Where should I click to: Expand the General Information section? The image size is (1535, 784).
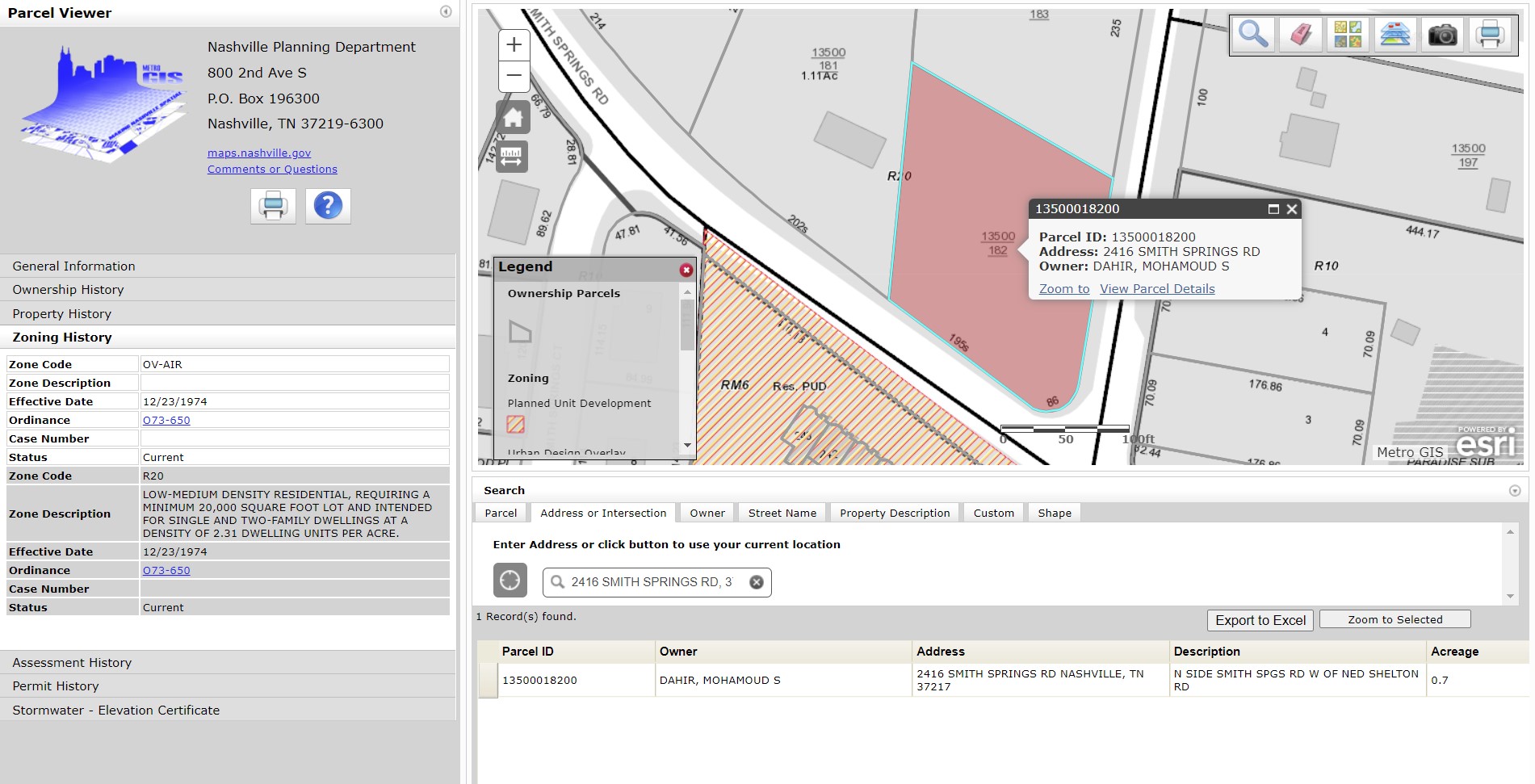coord(228,266)
